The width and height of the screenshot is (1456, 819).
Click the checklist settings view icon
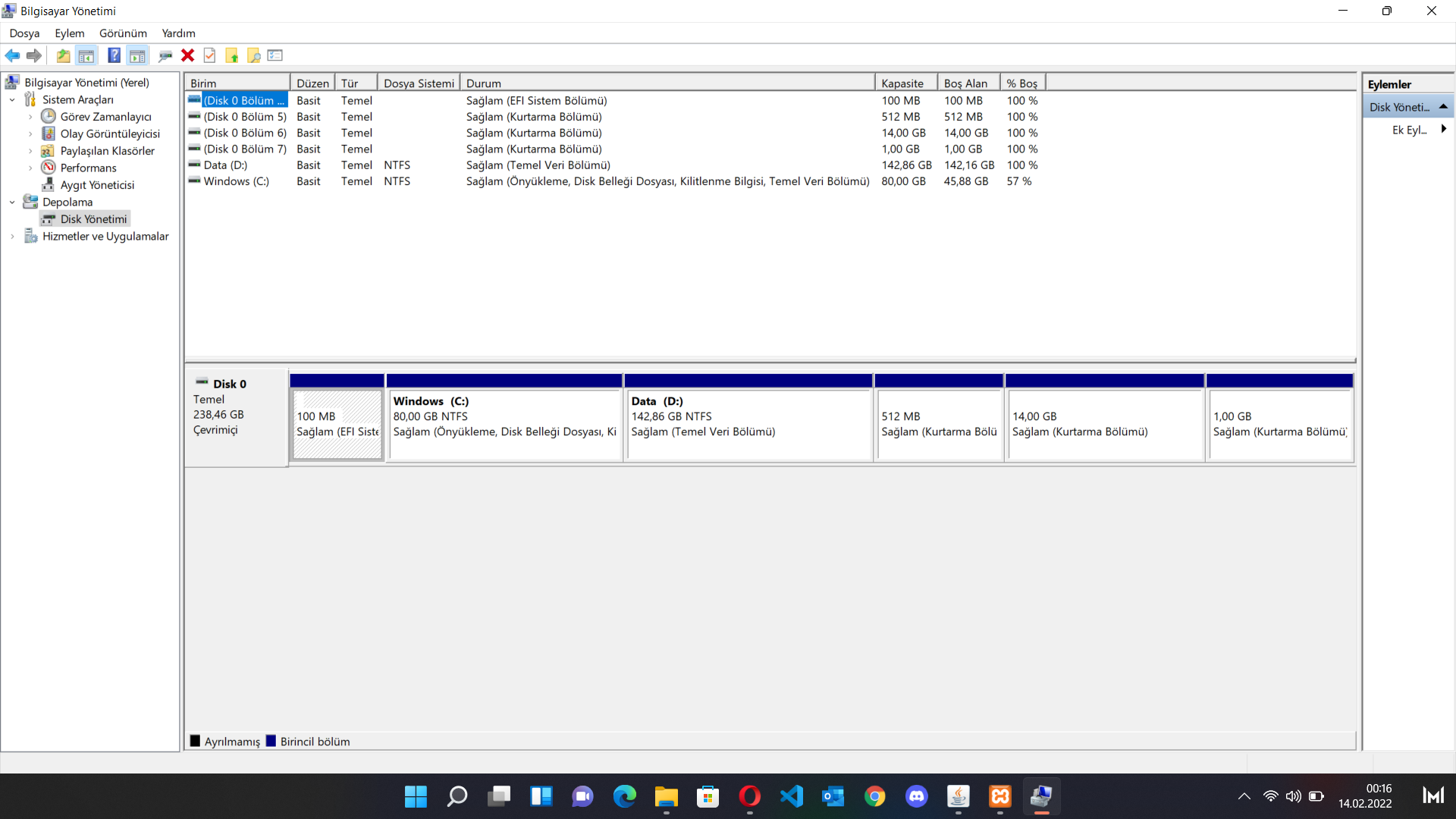point(275,55)
